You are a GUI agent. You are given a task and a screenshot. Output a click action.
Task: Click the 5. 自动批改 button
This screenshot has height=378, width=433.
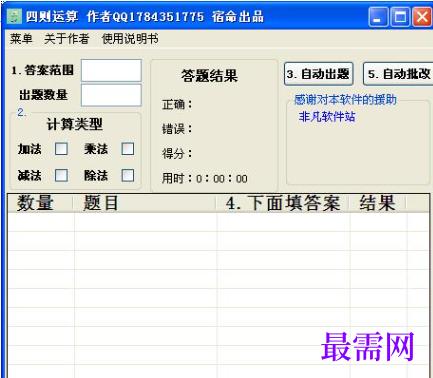(398, 74)
